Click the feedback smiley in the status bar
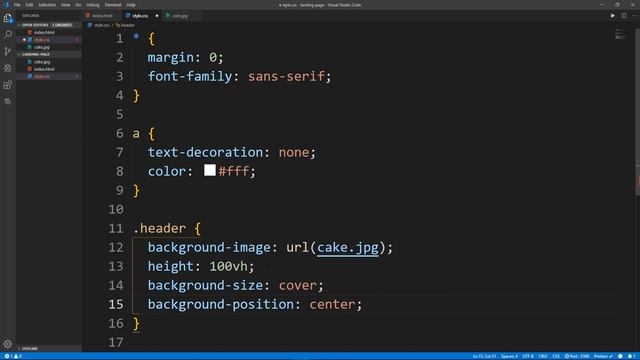640x360 pixels. pyautogui.click(x=620, y=356)
